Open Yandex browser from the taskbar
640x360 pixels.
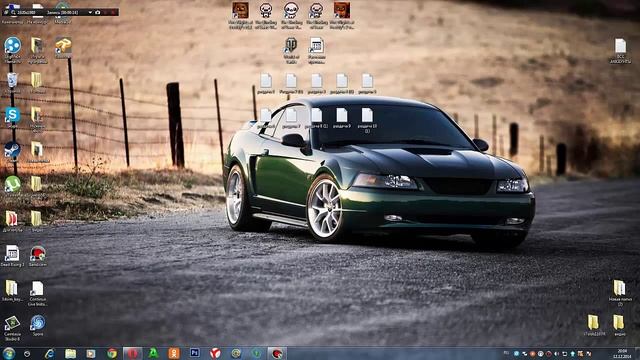tap(215, 353)
